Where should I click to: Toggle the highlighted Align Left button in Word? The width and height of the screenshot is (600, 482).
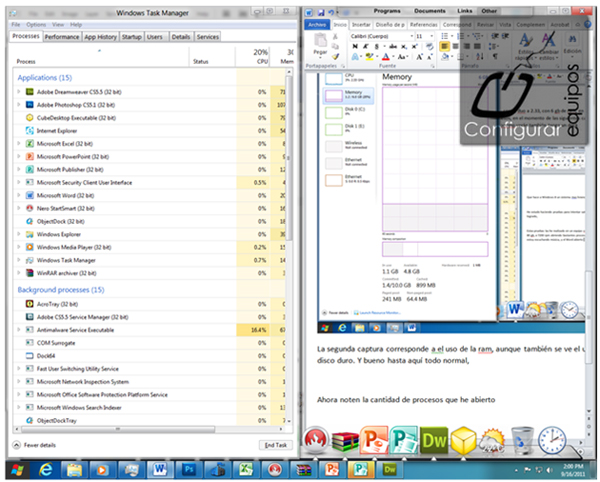coord(445,46)
